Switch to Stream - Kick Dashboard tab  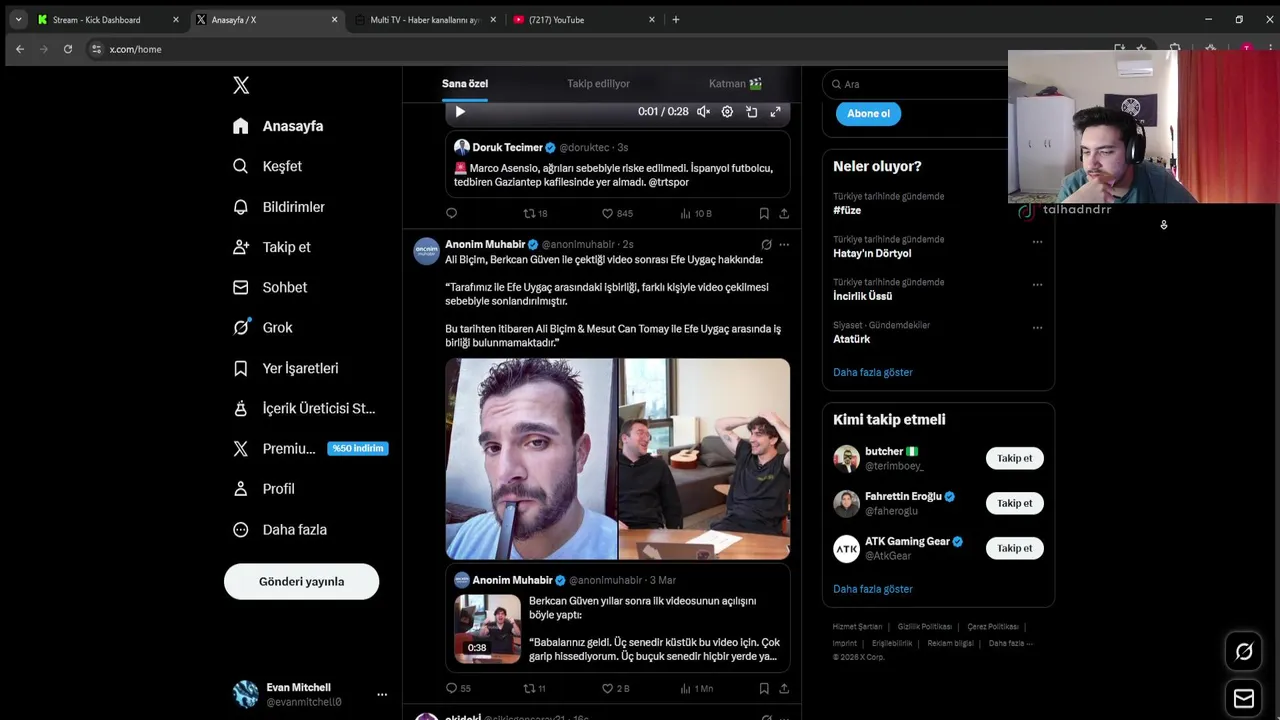pyautogui.click(x=108, y=20)
